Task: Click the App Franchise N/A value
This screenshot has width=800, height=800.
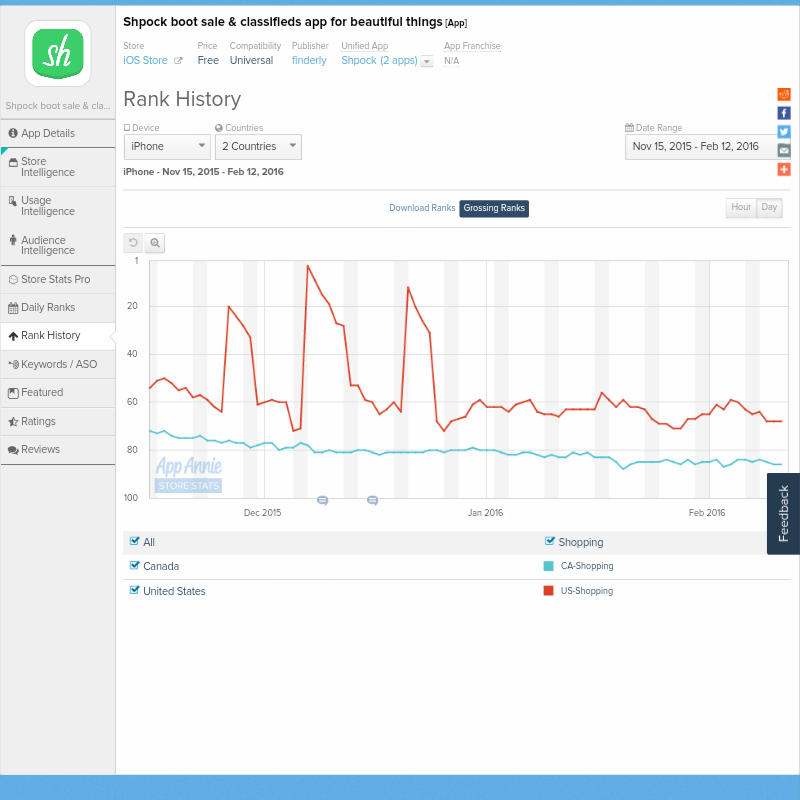Action: [452, 61]
